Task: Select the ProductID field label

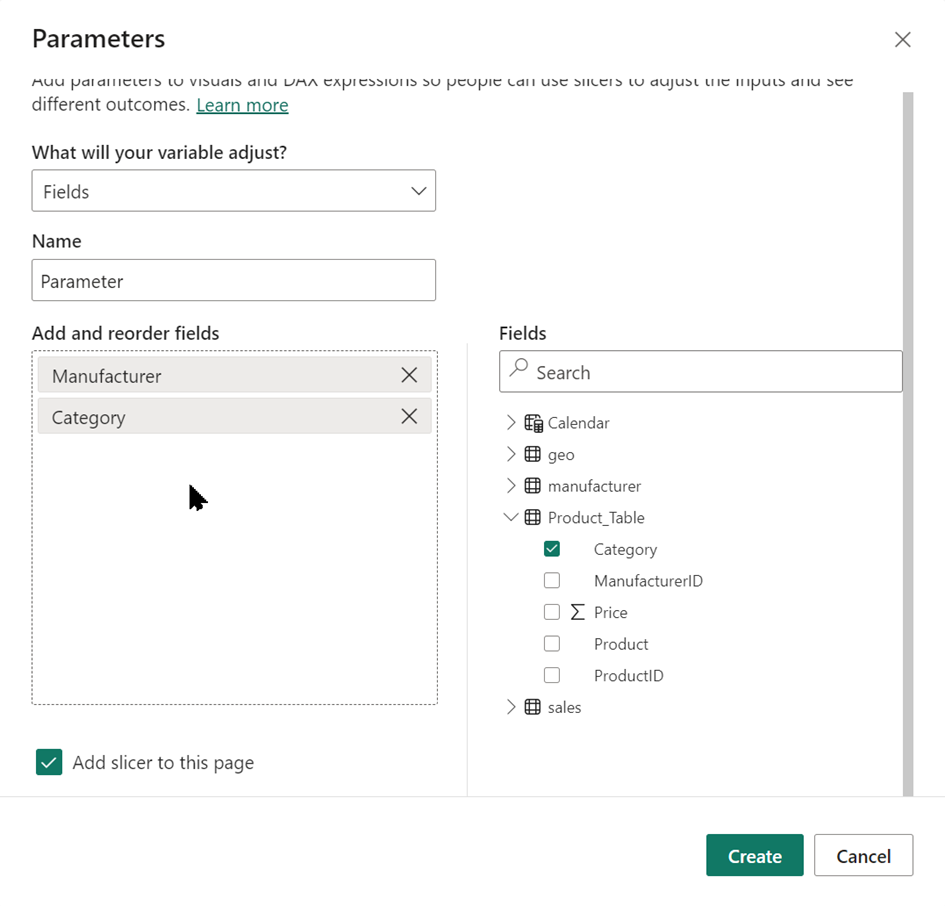Action: 628,676
